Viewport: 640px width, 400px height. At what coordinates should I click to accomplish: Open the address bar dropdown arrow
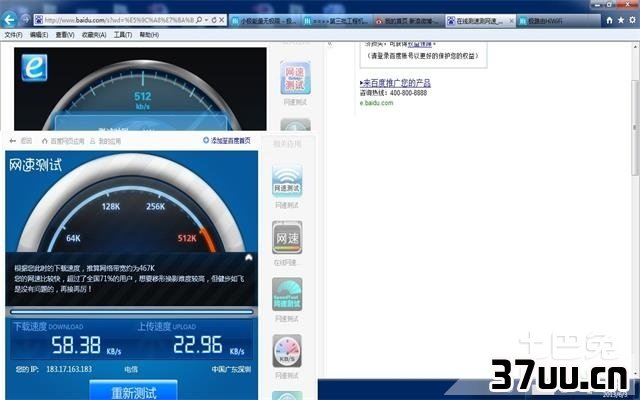coord(207,20)
